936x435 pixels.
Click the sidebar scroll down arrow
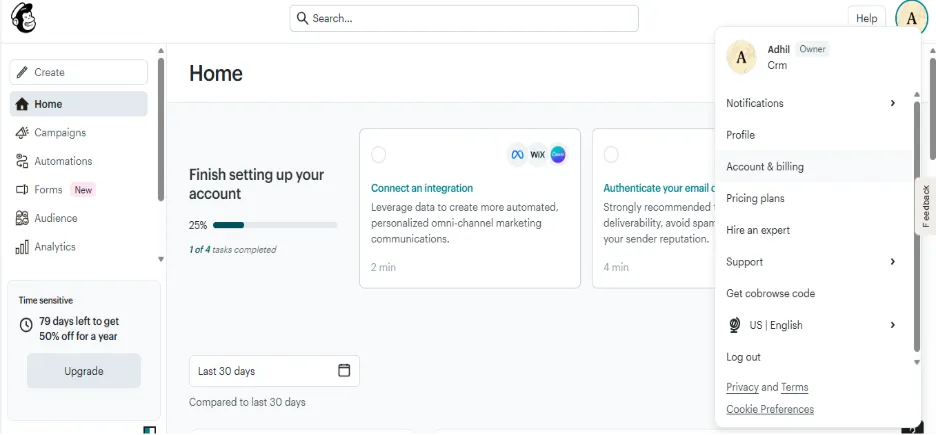(x=161, y=259)
